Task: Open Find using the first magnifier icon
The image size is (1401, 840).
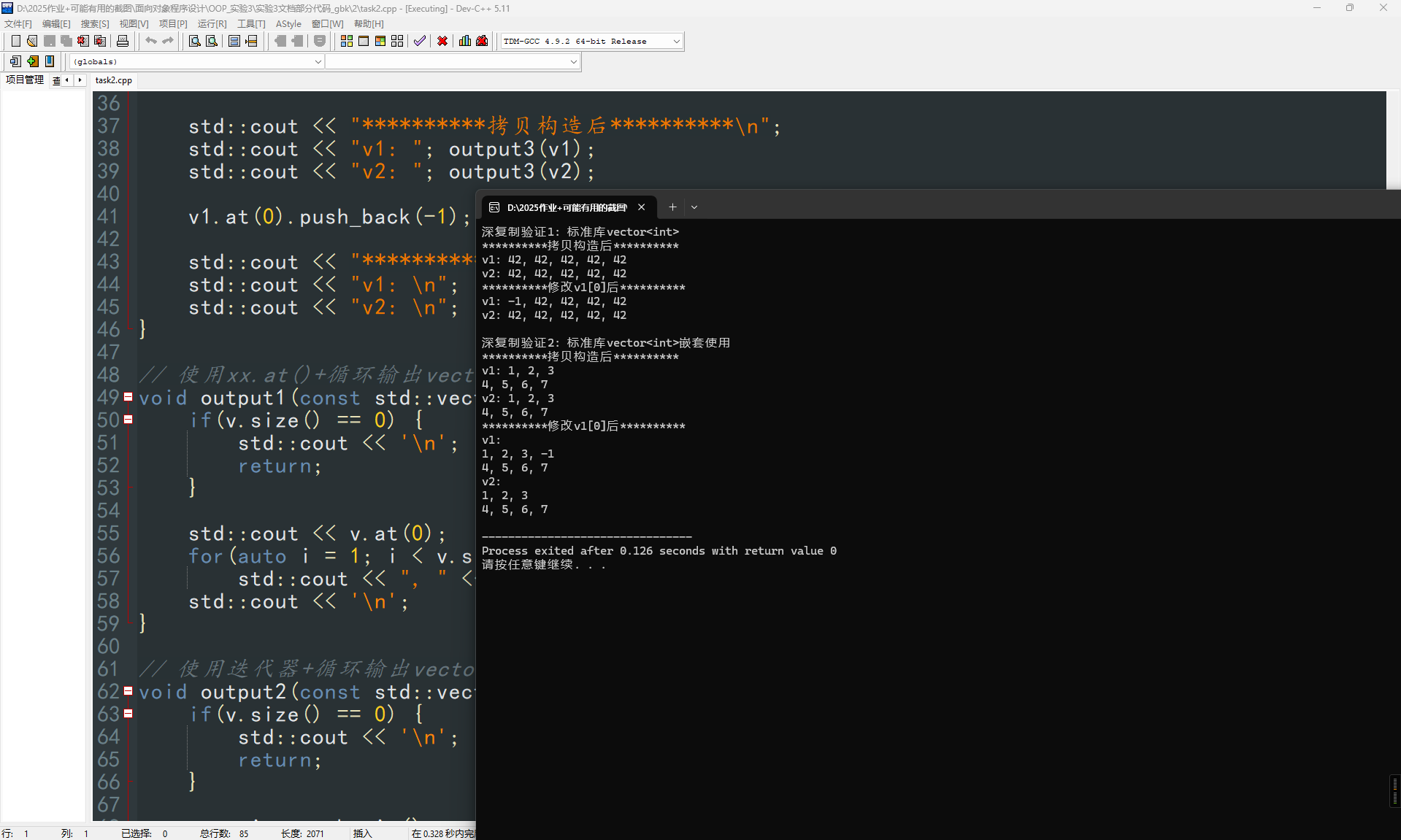Action: [195, 41]
